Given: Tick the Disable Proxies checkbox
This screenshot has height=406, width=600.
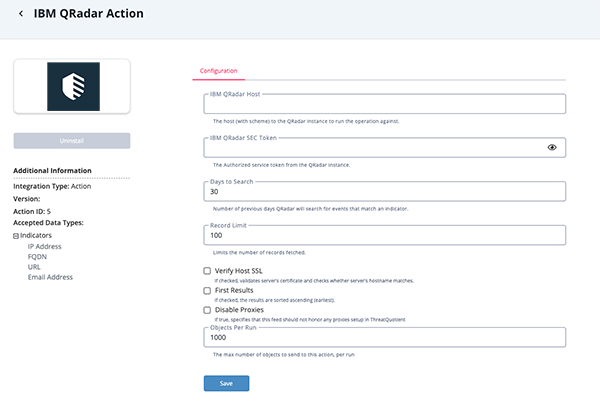Looking at the screenshot, I should pos(207,310).
